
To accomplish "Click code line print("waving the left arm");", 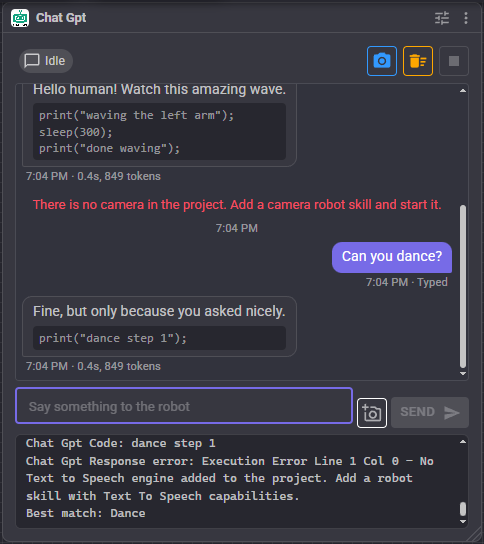I will tap(136, 115).
